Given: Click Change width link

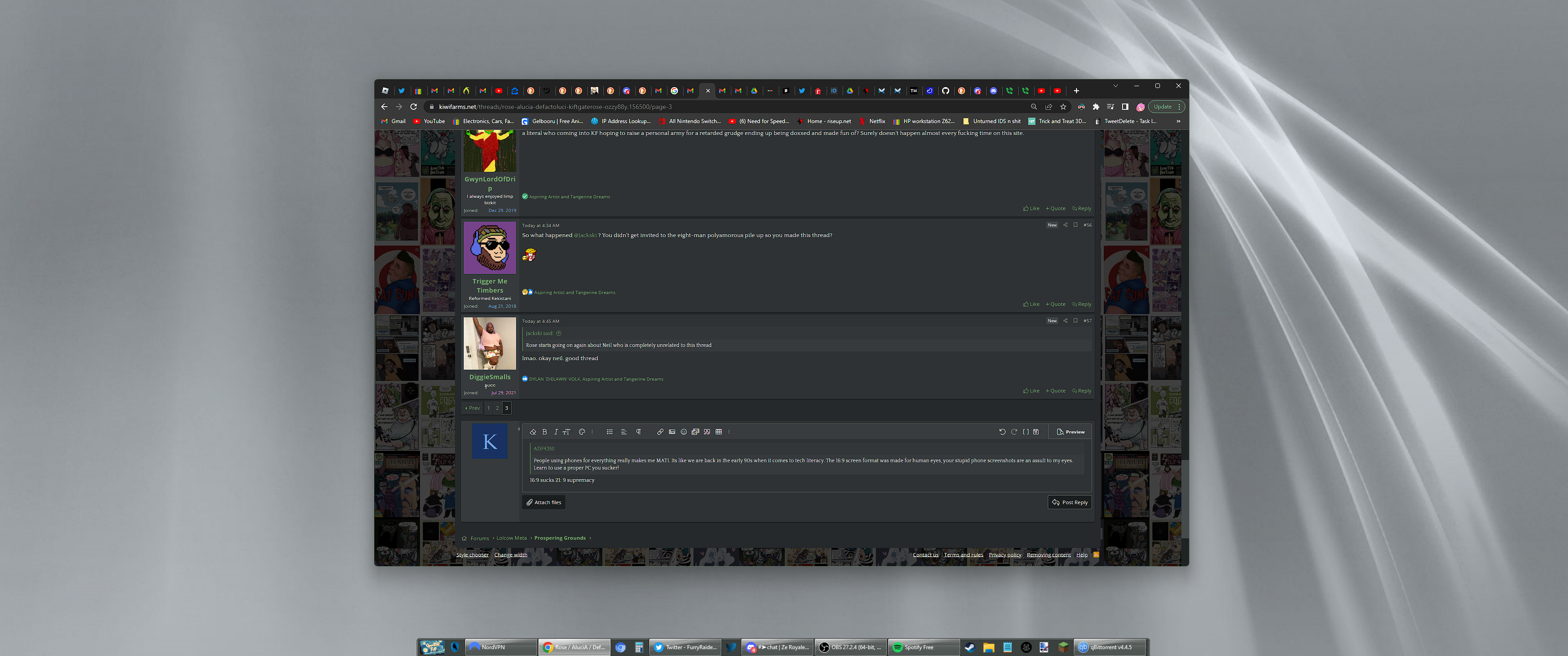Looking at the screenshot, I should point(511,555).
